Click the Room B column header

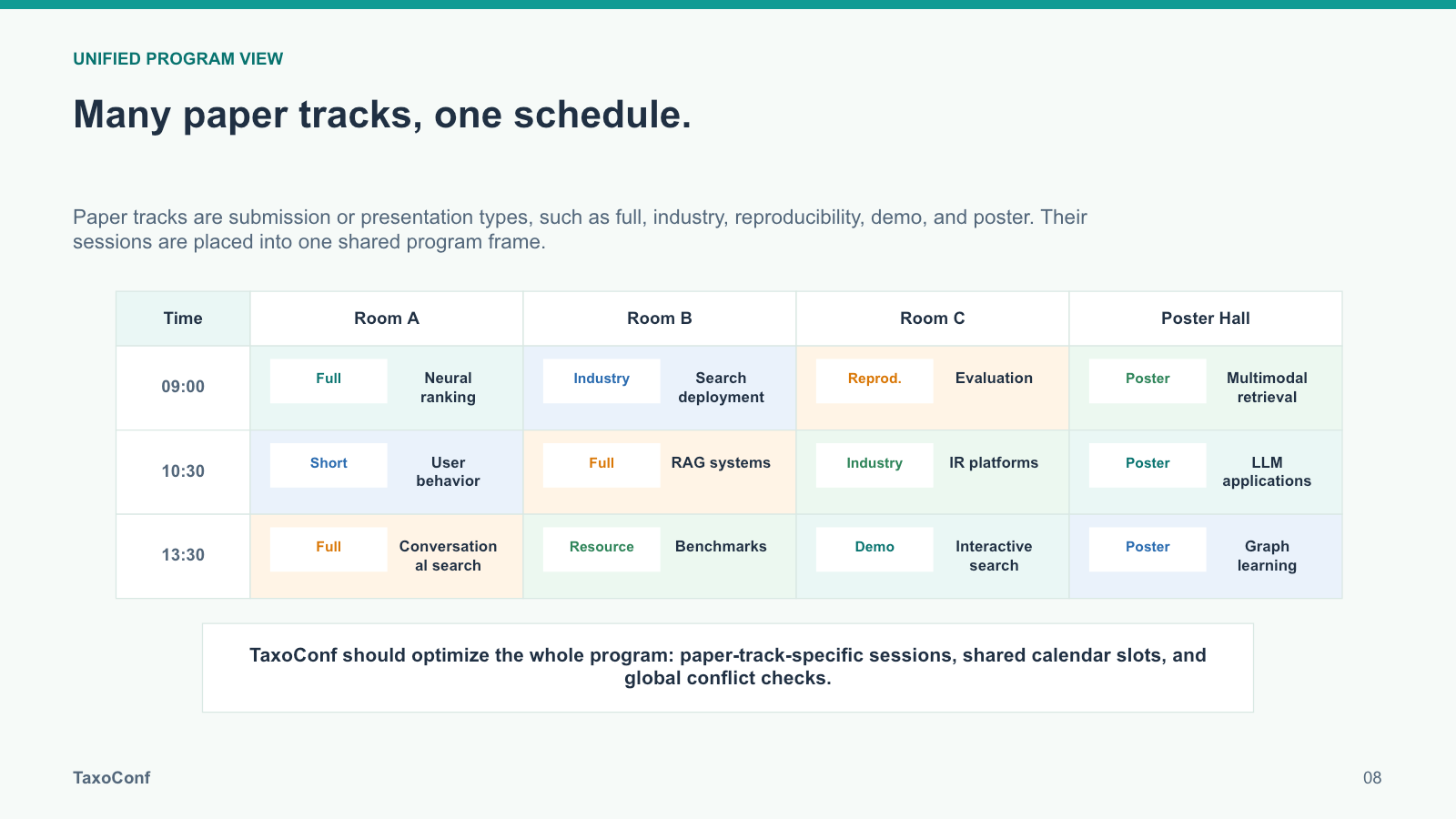pyautogui.click(x=660, y=318)
